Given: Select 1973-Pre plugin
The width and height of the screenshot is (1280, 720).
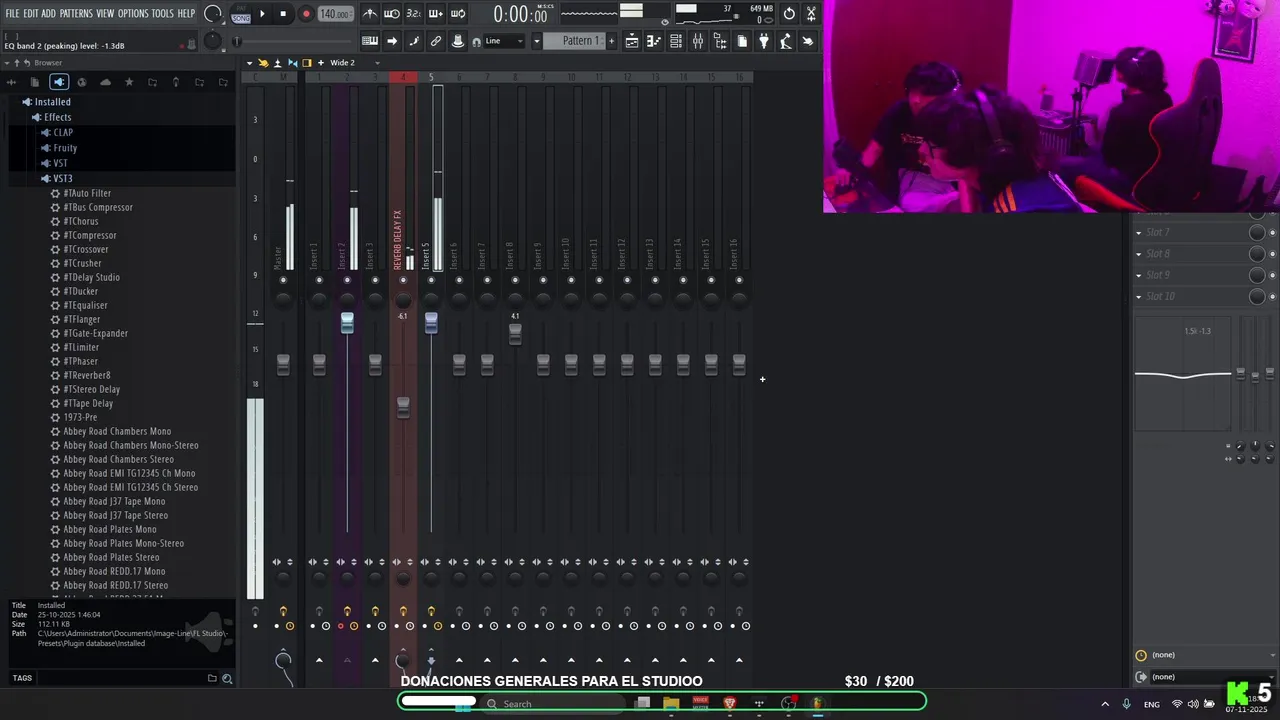Looking at the screenshot, I should click(x=80, y=417).
